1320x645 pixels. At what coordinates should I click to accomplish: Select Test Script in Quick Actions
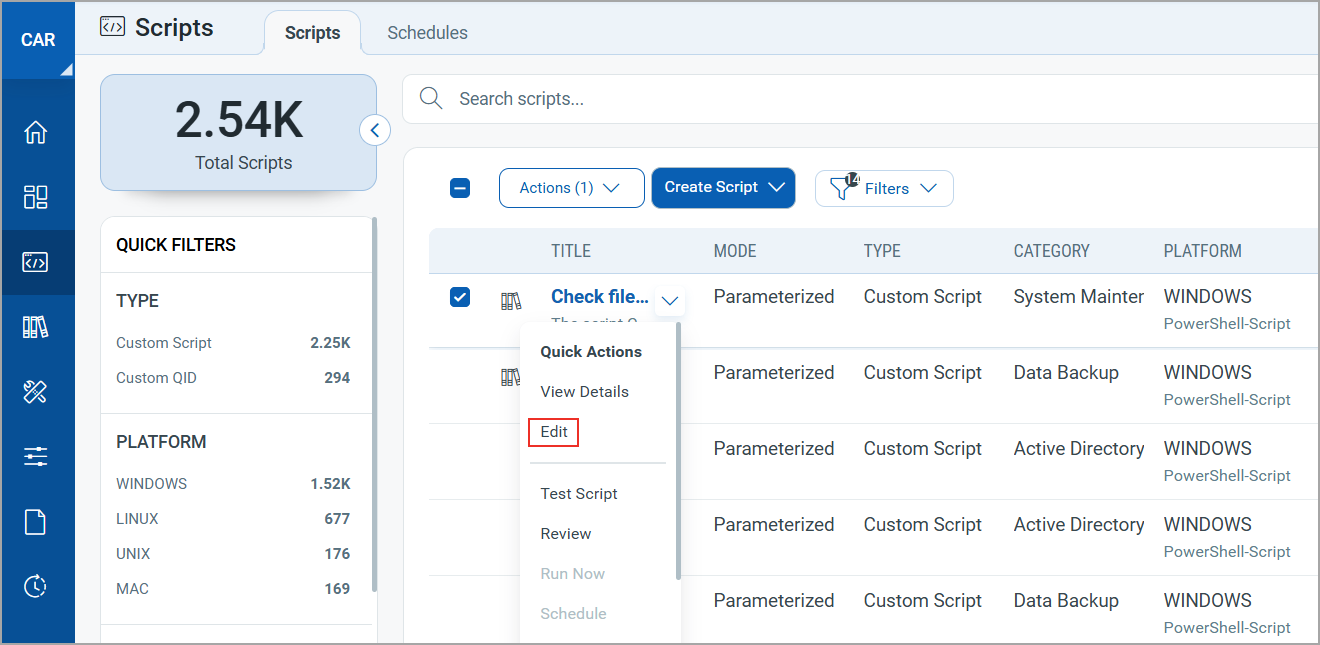579,494
